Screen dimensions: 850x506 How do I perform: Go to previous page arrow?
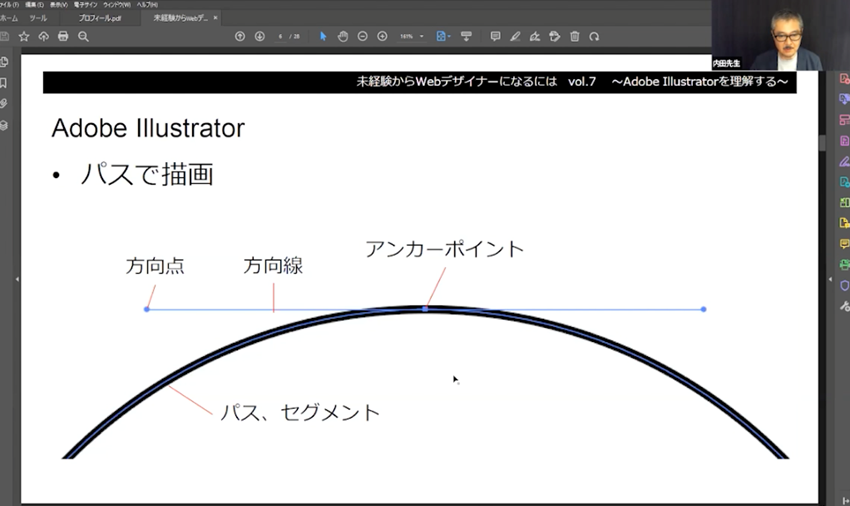[x=240, y=36]
